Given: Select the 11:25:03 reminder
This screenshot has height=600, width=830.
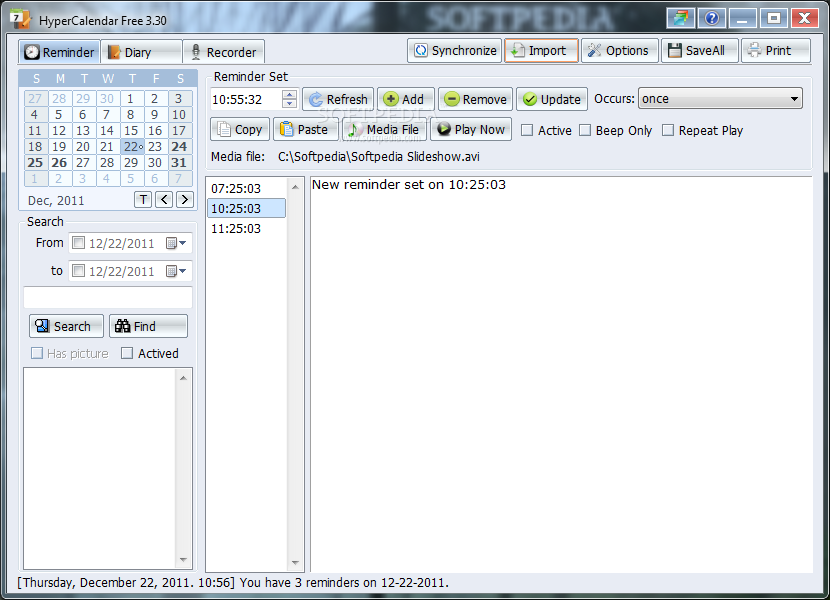Looking at the screenshot, I should 246,229.
